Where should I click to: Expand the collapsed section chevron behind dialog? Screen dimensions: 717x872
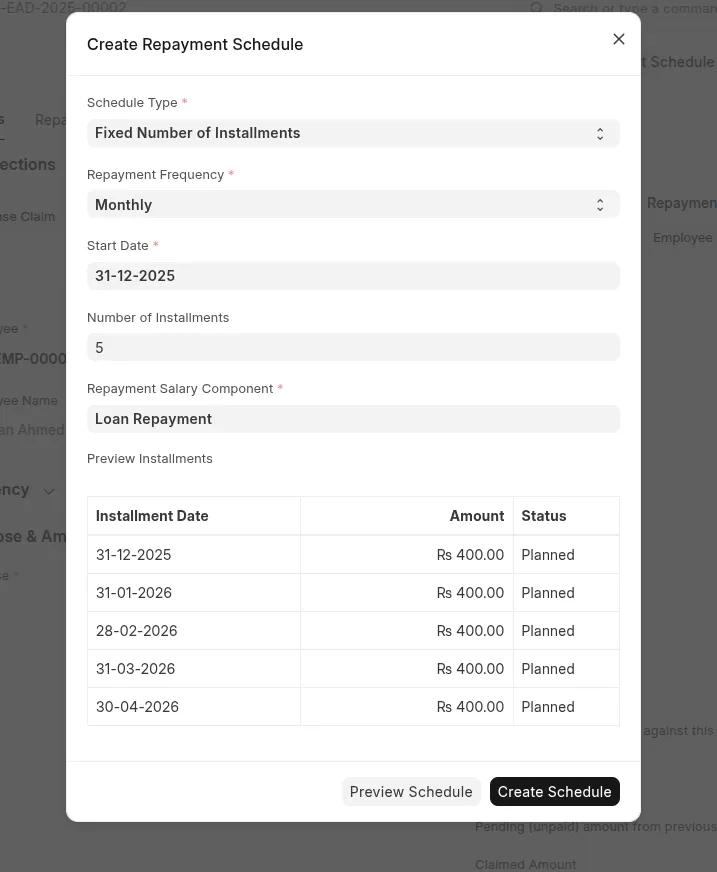click(49, 491)
